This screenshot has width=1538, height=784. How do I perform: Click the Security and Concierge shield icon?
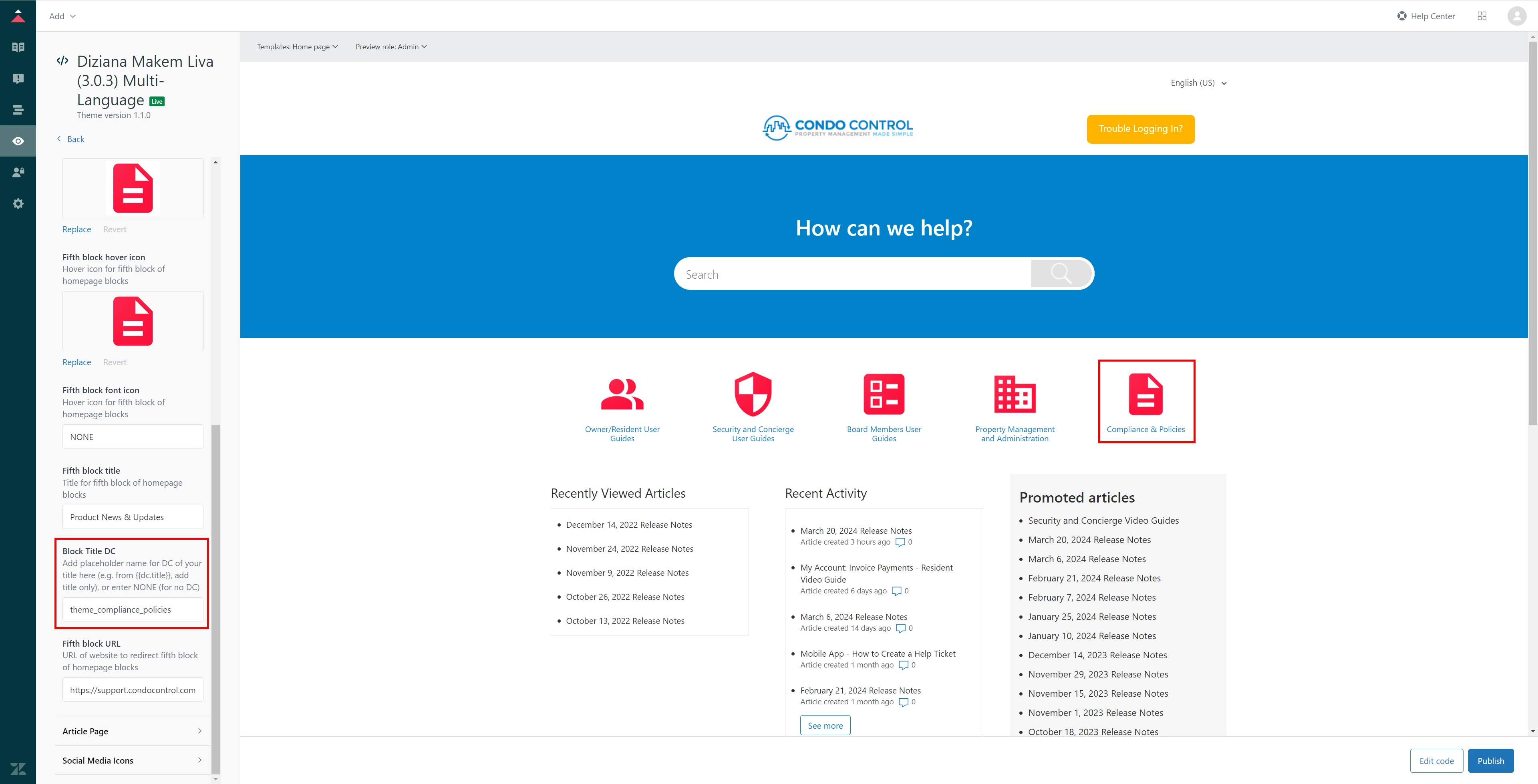click(753, 394)
